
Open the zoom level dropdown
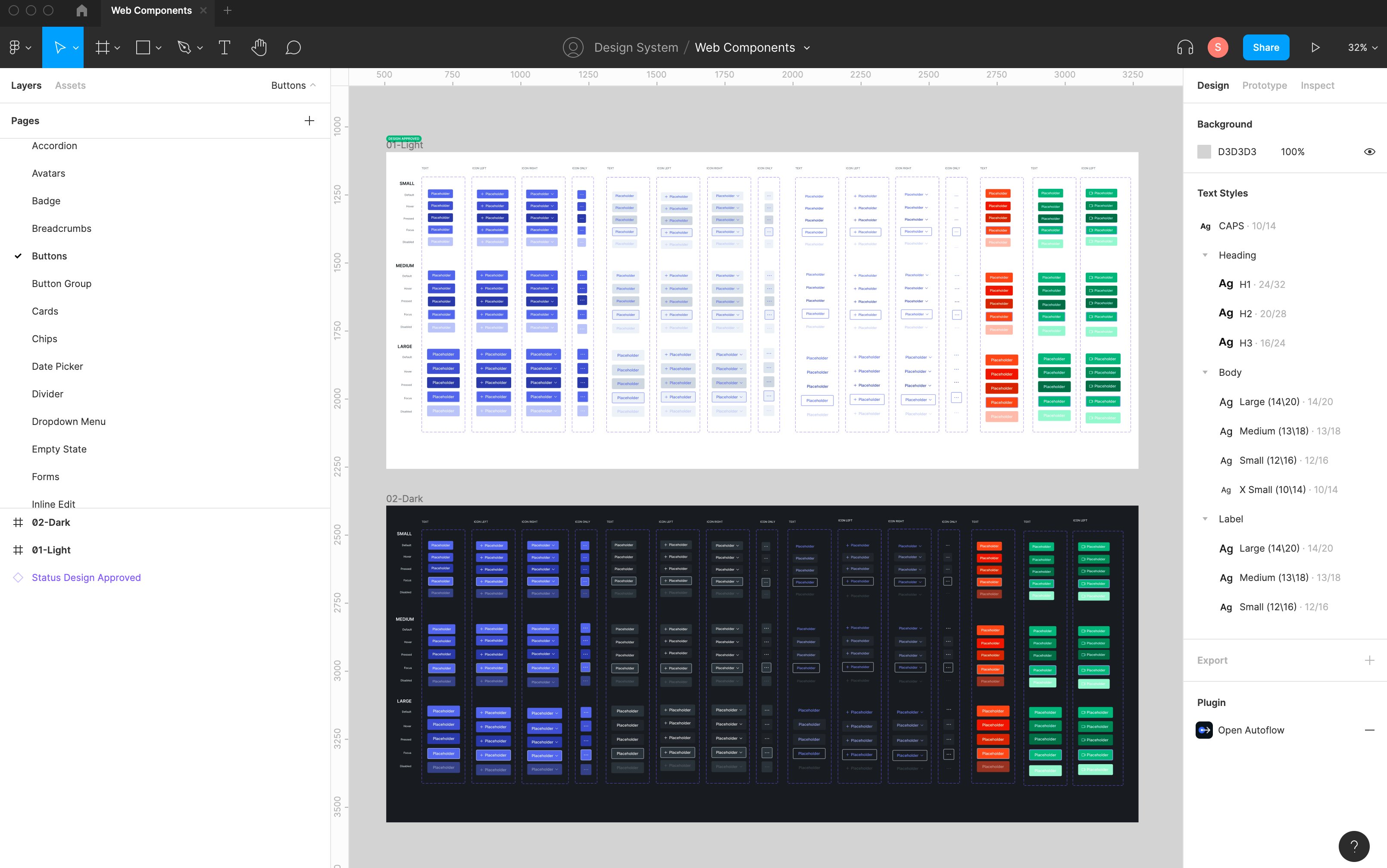pyautogui.click(x=1362, y=47)
